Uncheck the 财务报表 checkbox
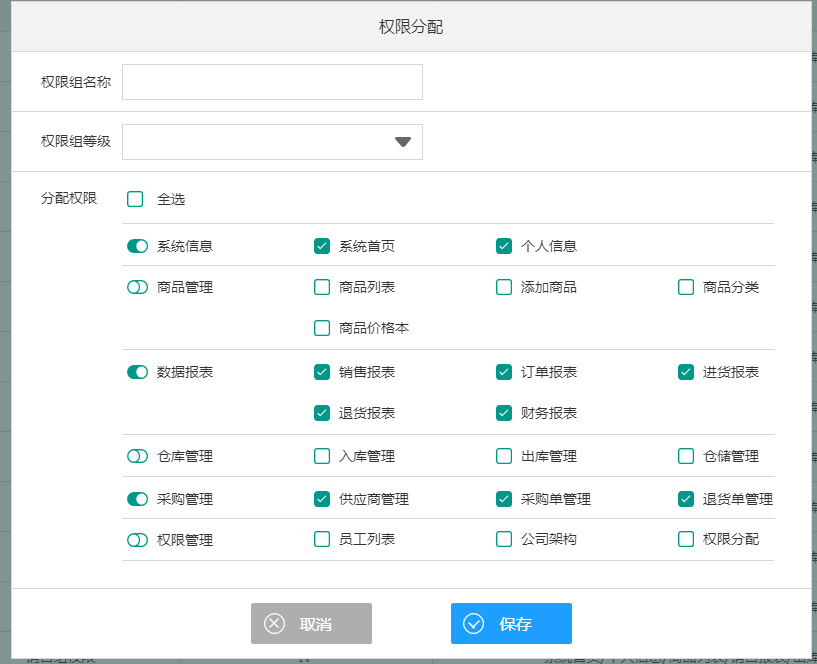817x664 pixels. pos(504,413)
